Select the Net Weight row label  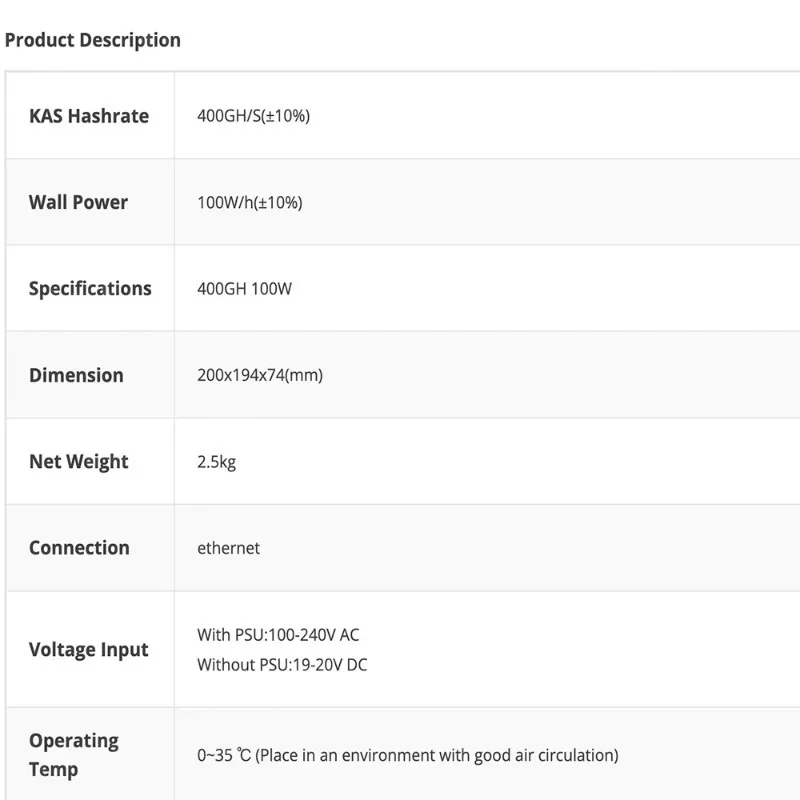pos(79,462)
